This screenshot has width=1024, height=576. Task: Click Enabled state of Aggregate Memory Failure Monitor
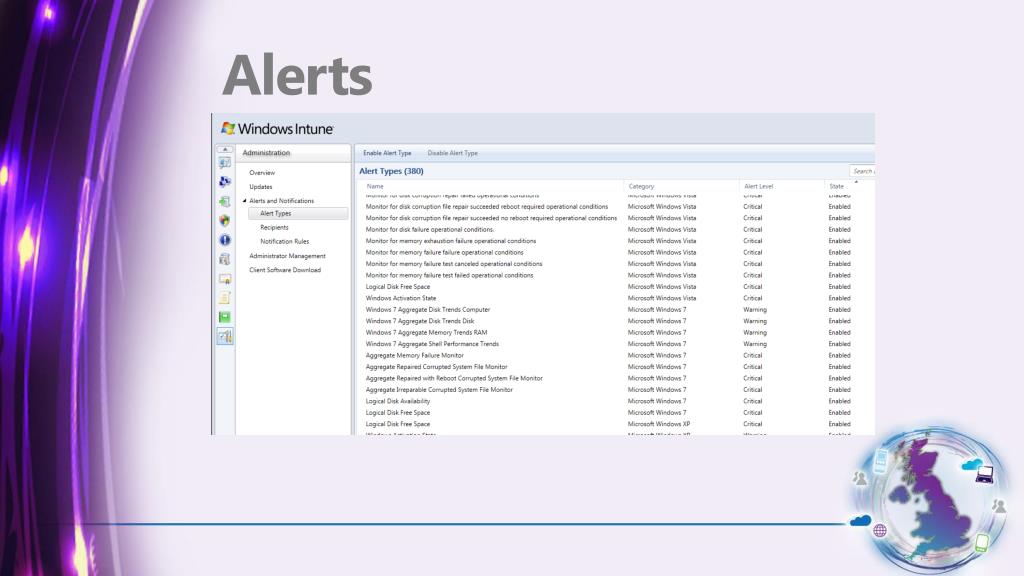point(839,355)
